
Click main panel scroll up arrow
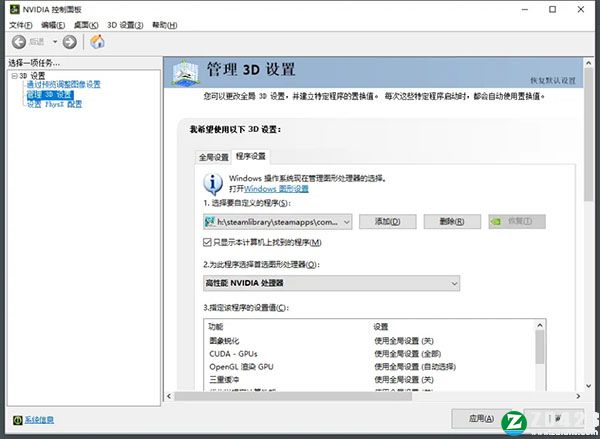589,63
